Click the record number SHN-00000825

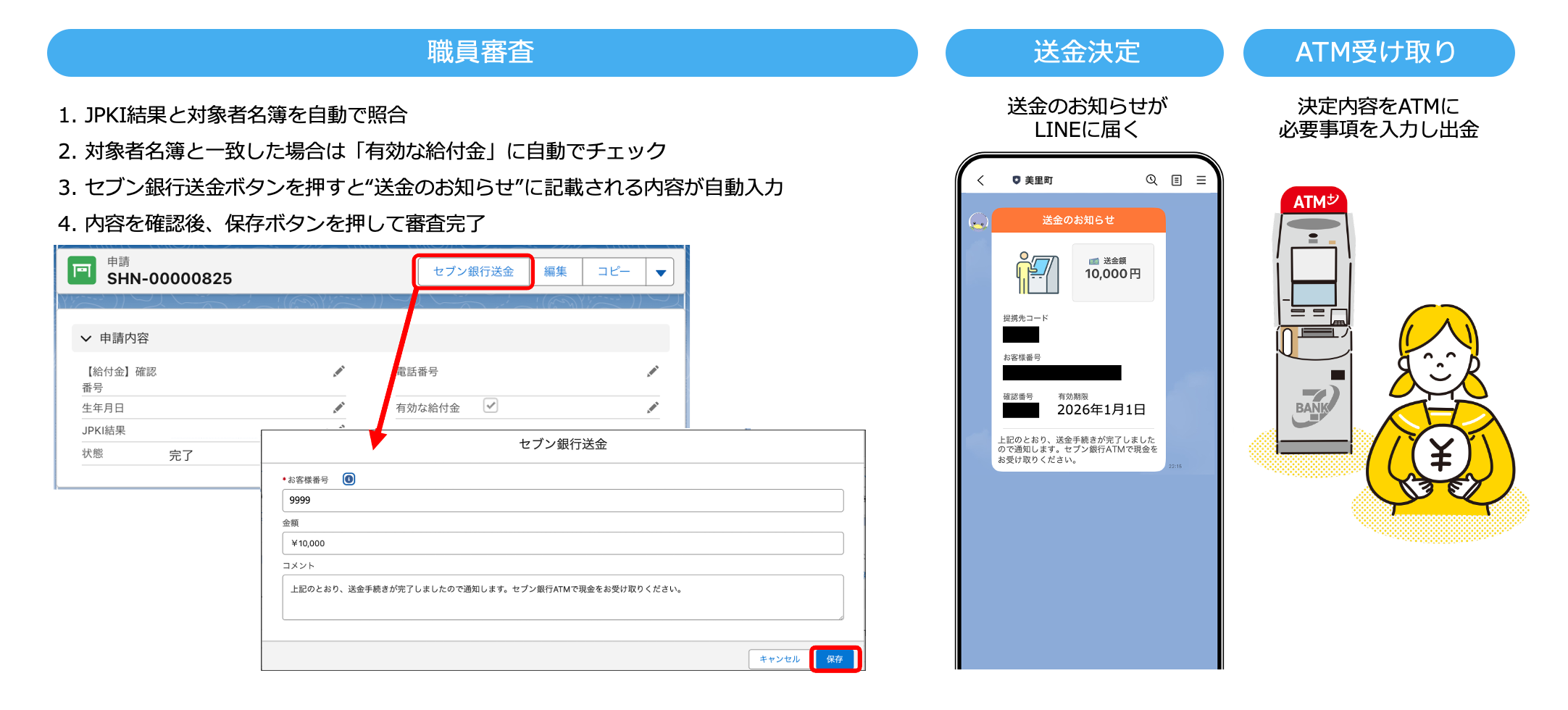pyautogui.click(x=170, y=279)
